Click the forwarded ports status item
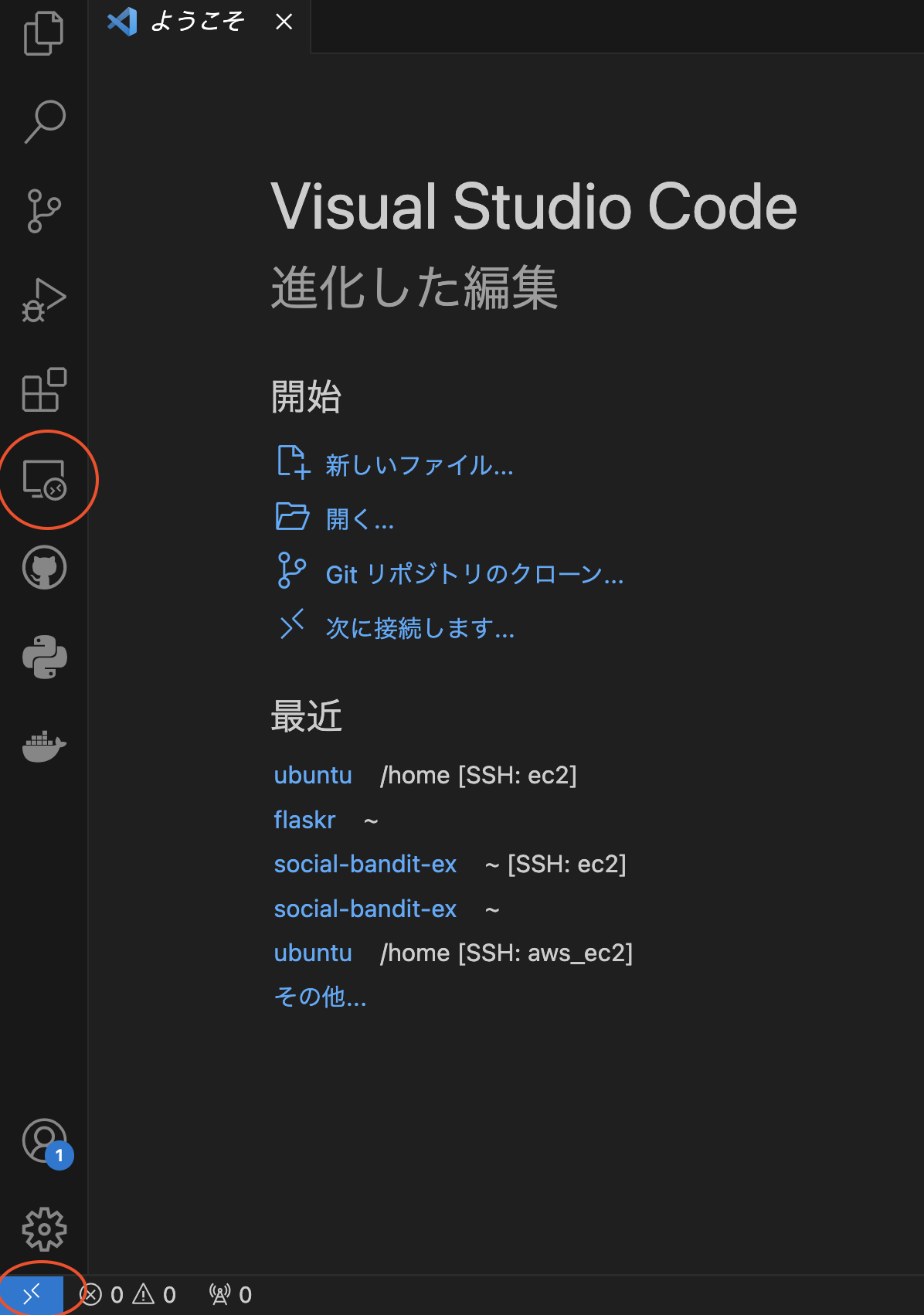This screenshot has width=924, height=1315. [x=230, y=1295]
